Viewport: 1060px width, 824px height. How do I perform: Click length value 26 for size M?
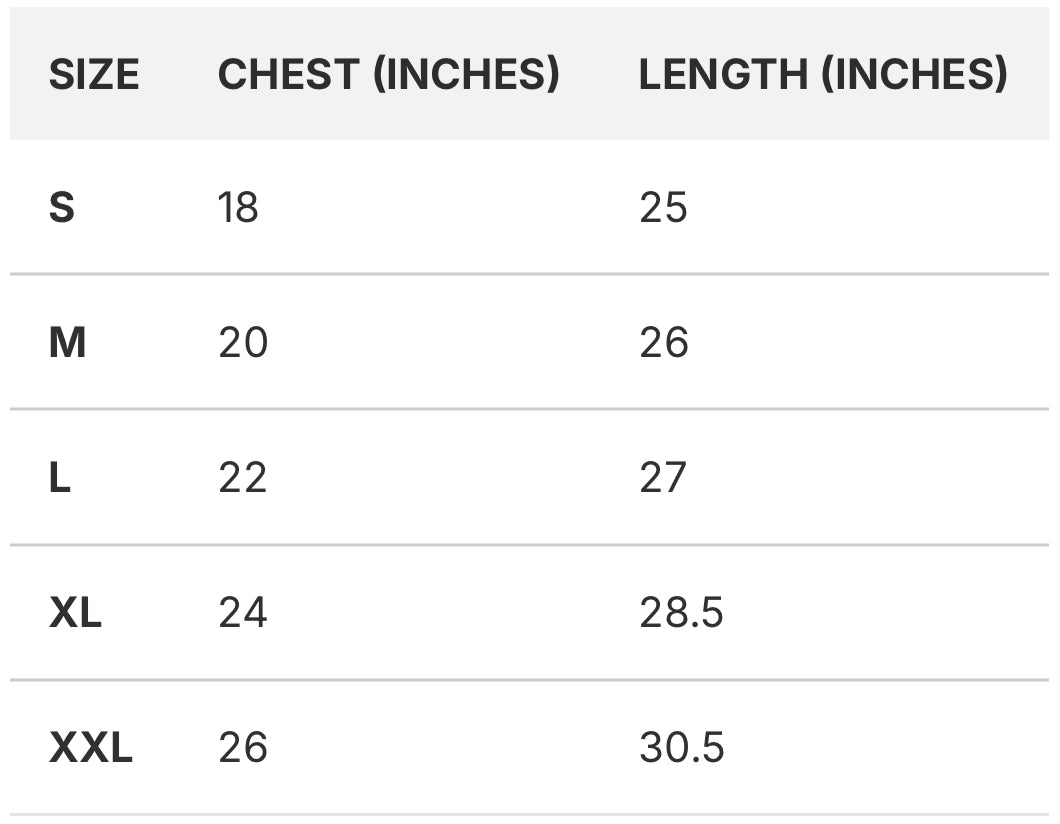tap(664, 343)
